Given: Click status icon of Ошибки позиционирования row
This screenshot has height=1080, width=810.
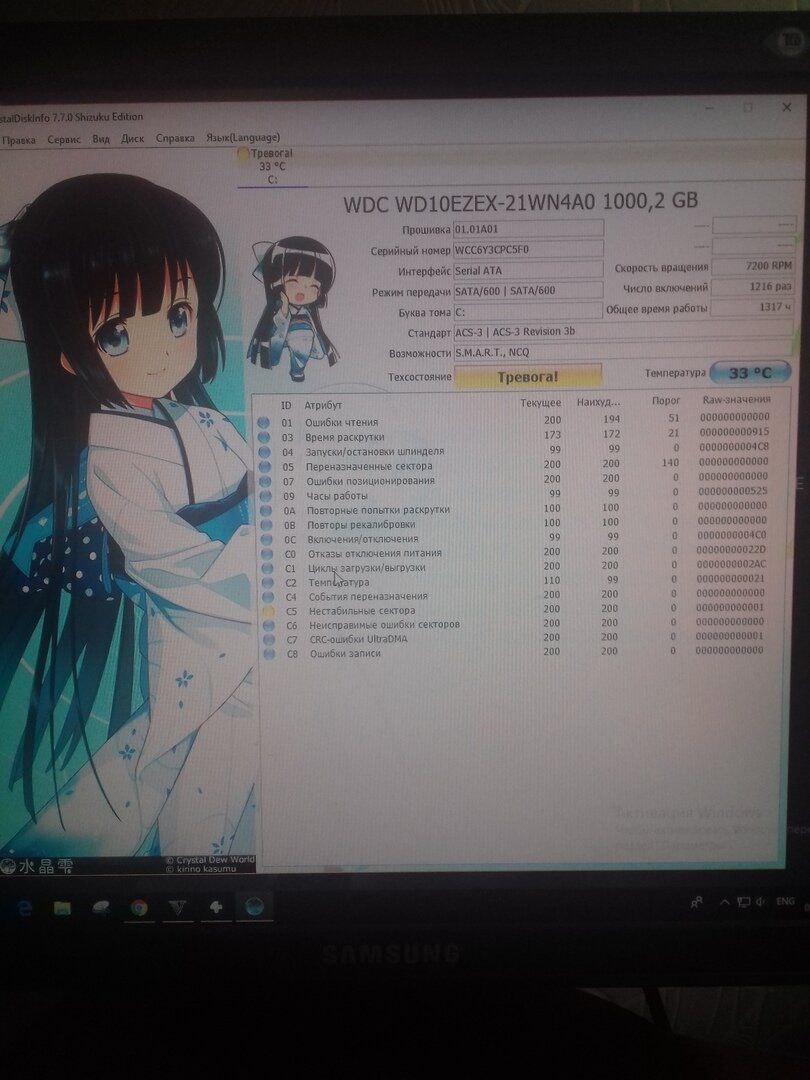Looking at the screenshot, I should [264, 481].
